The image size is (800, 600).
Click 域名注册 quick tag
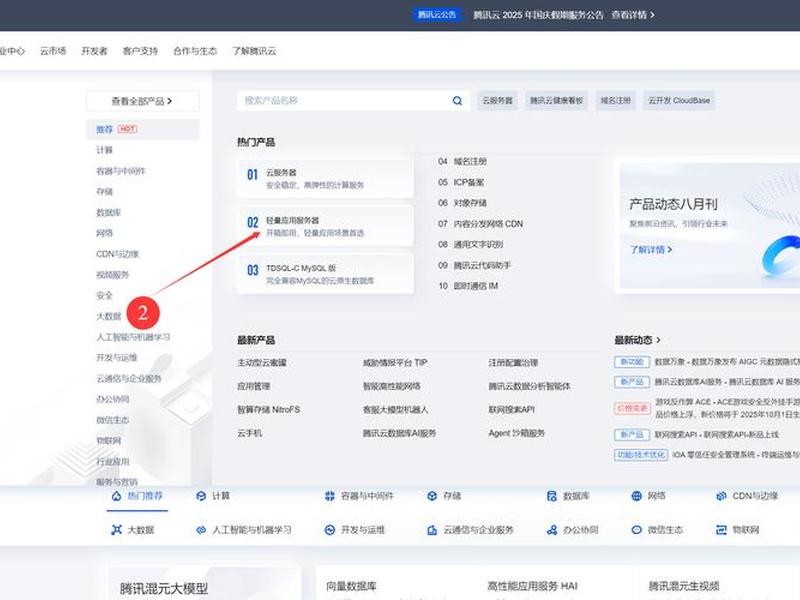coord(615,101)
